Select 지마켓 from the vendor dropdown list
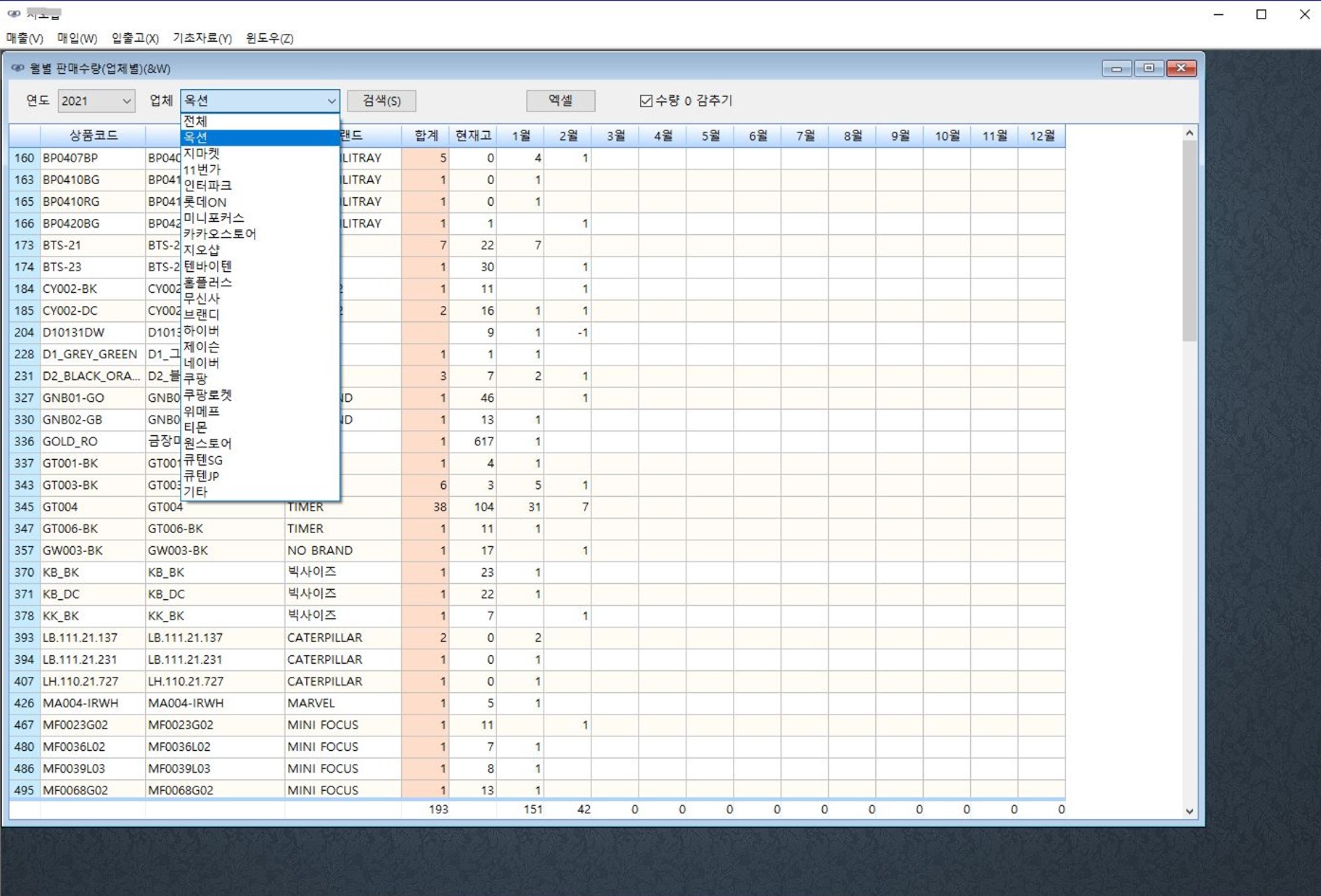The image size is (1321, 896). [x=202, y=153]
